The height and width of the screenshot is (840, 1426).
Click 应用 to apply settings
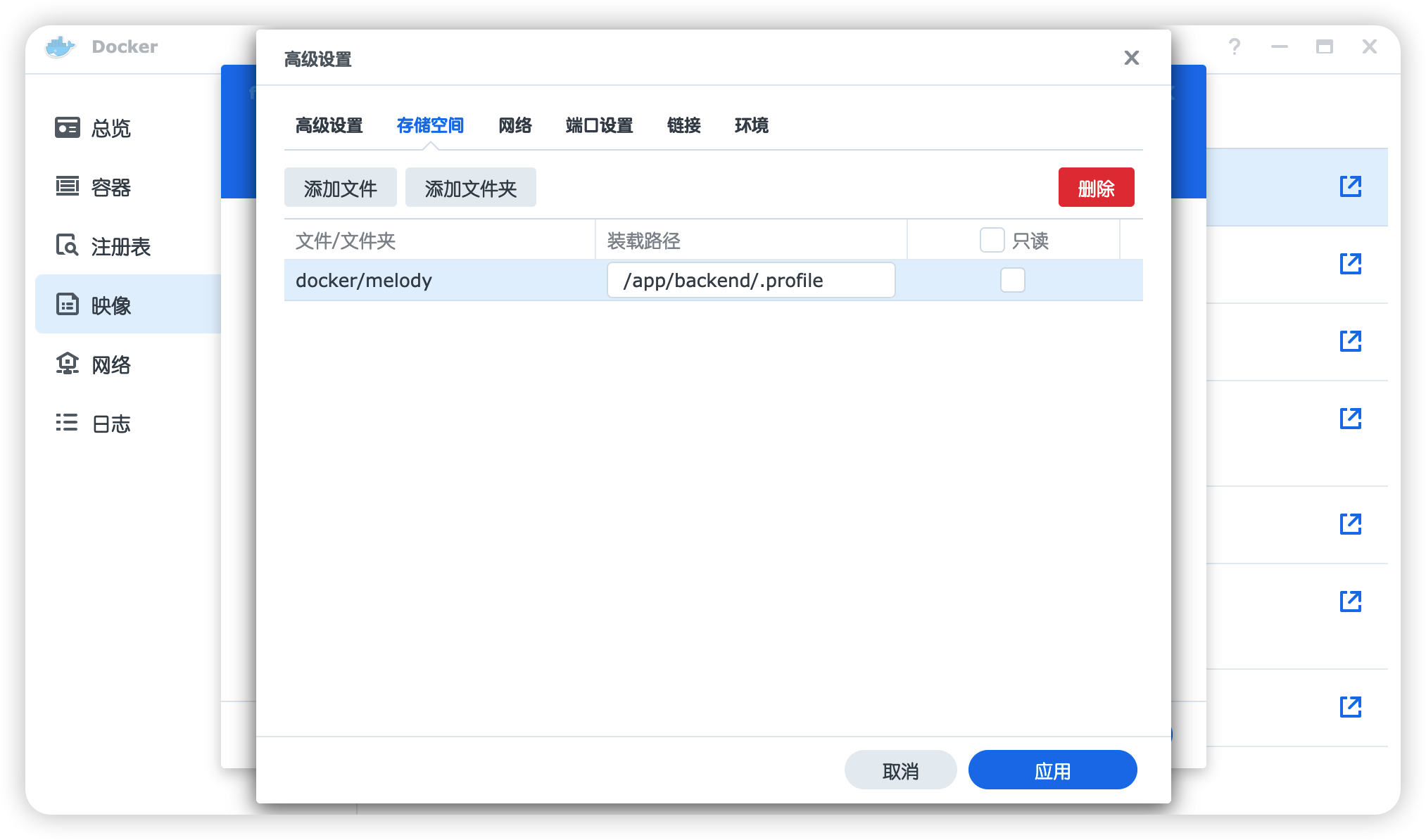point(1053,770)
